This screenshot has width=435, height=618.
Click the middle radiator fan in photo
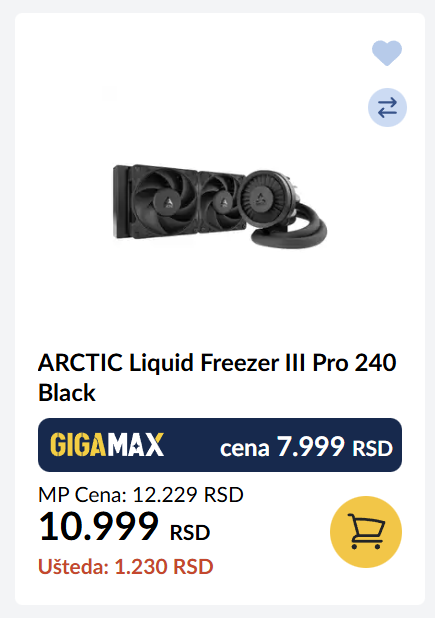click(221, 202)
